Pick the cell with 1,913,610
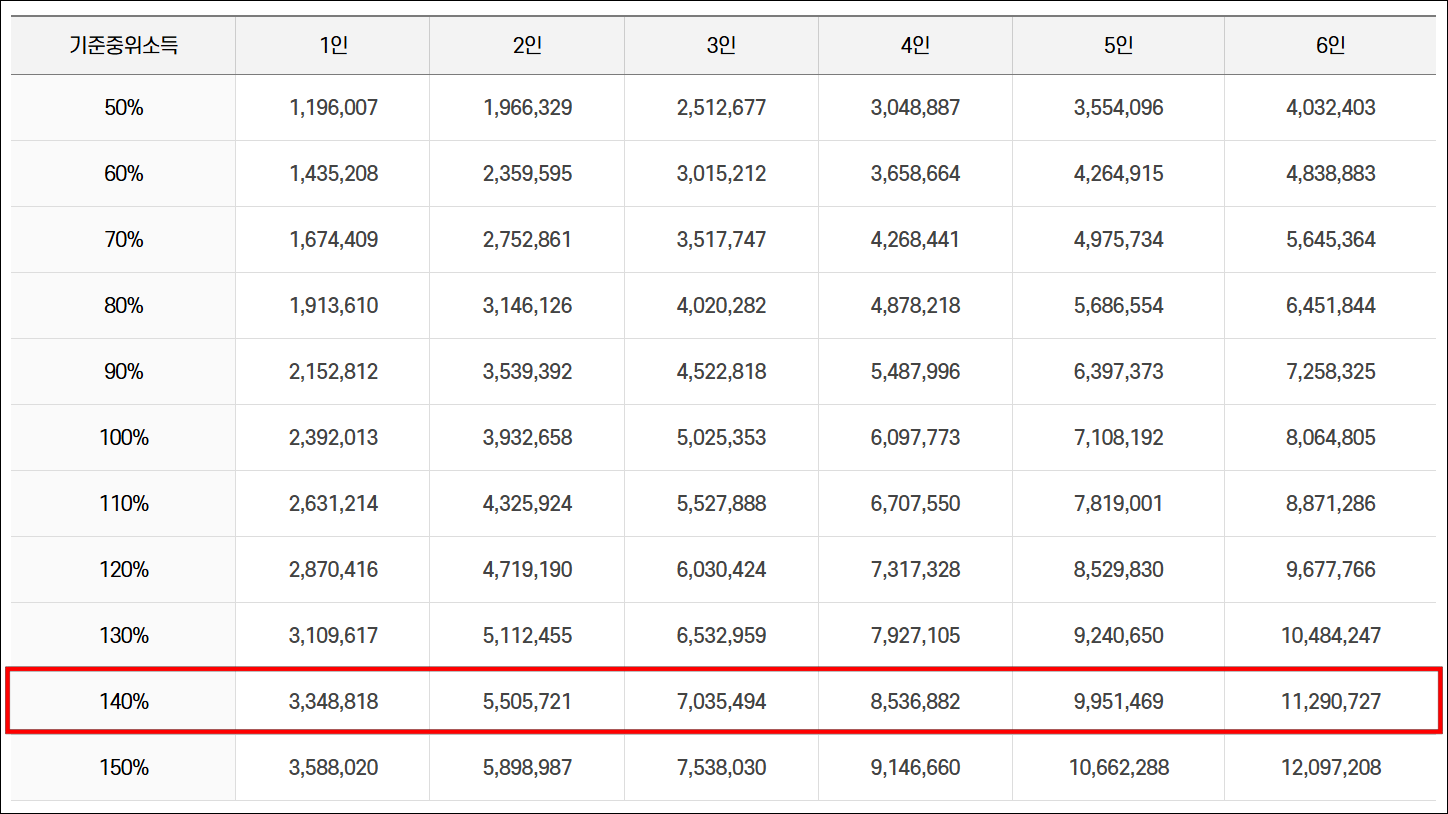The height and width of the screenshot is (814, 1448). point(334,306)
